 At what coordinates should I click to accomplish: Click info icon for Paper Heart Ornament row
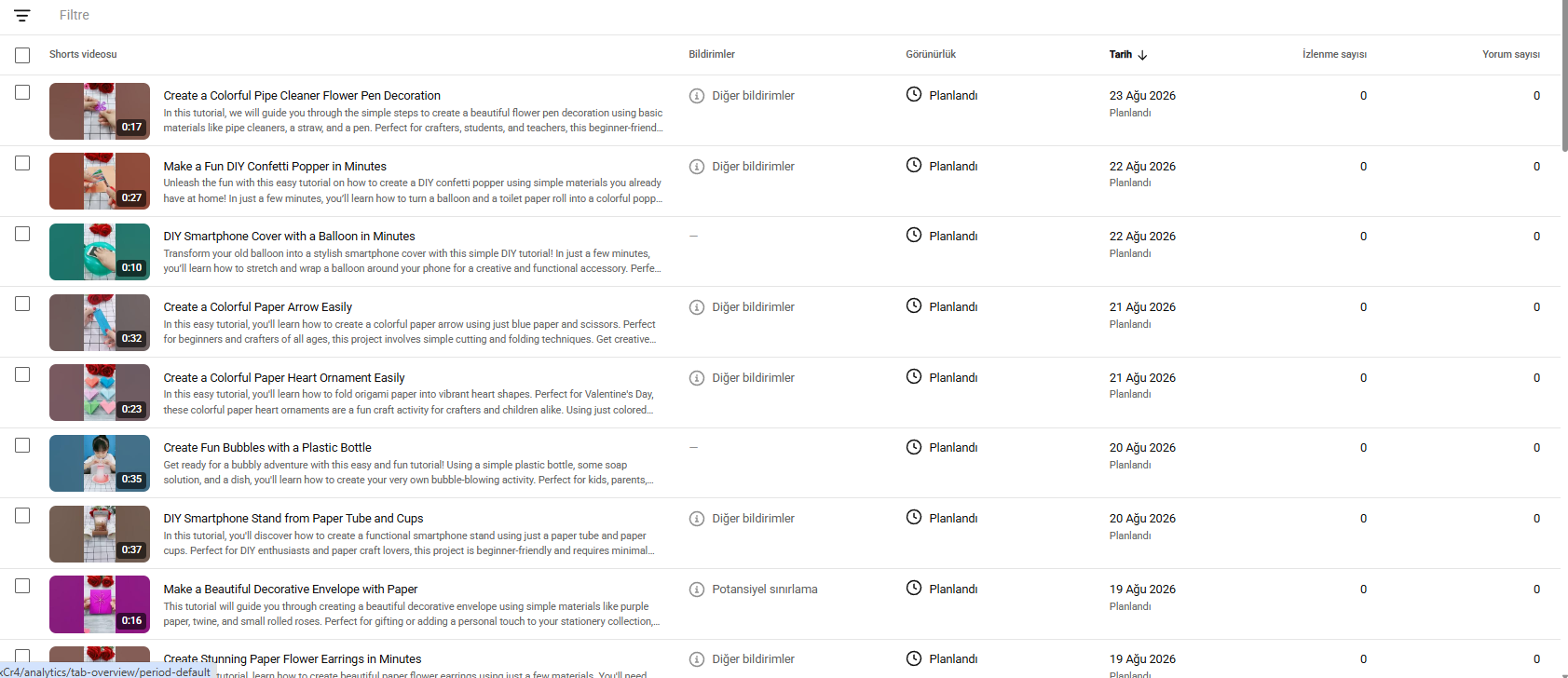click(696, 378)
